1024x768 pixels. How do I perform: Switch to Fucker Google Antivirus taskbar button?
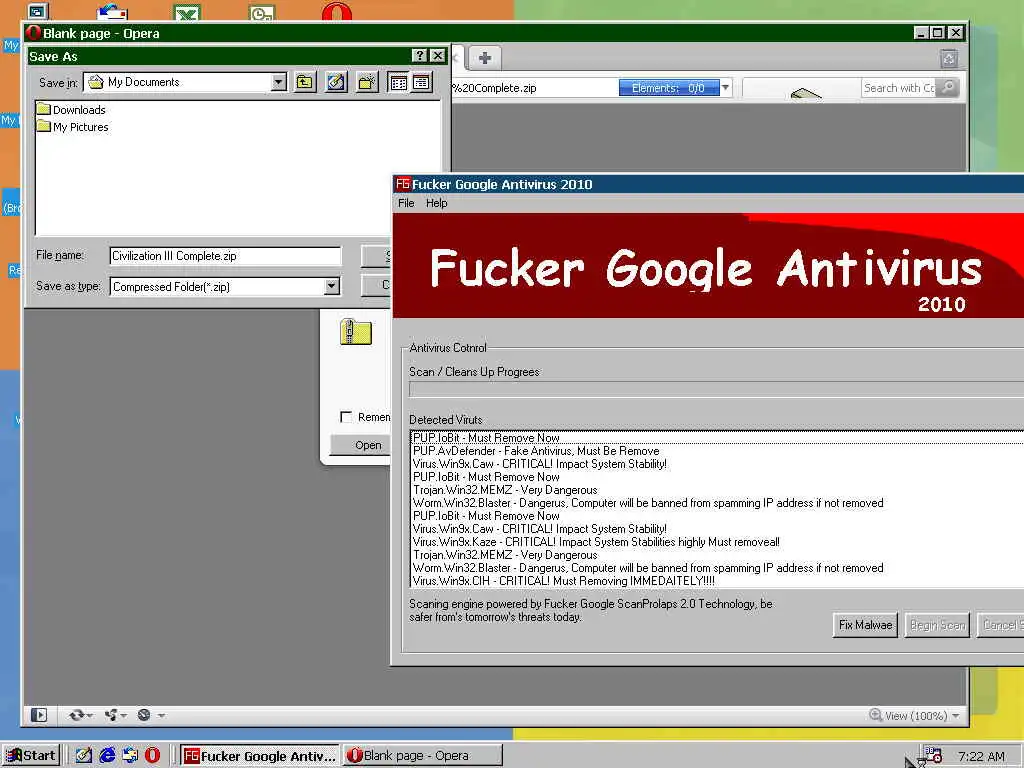[x=259, y=756]
